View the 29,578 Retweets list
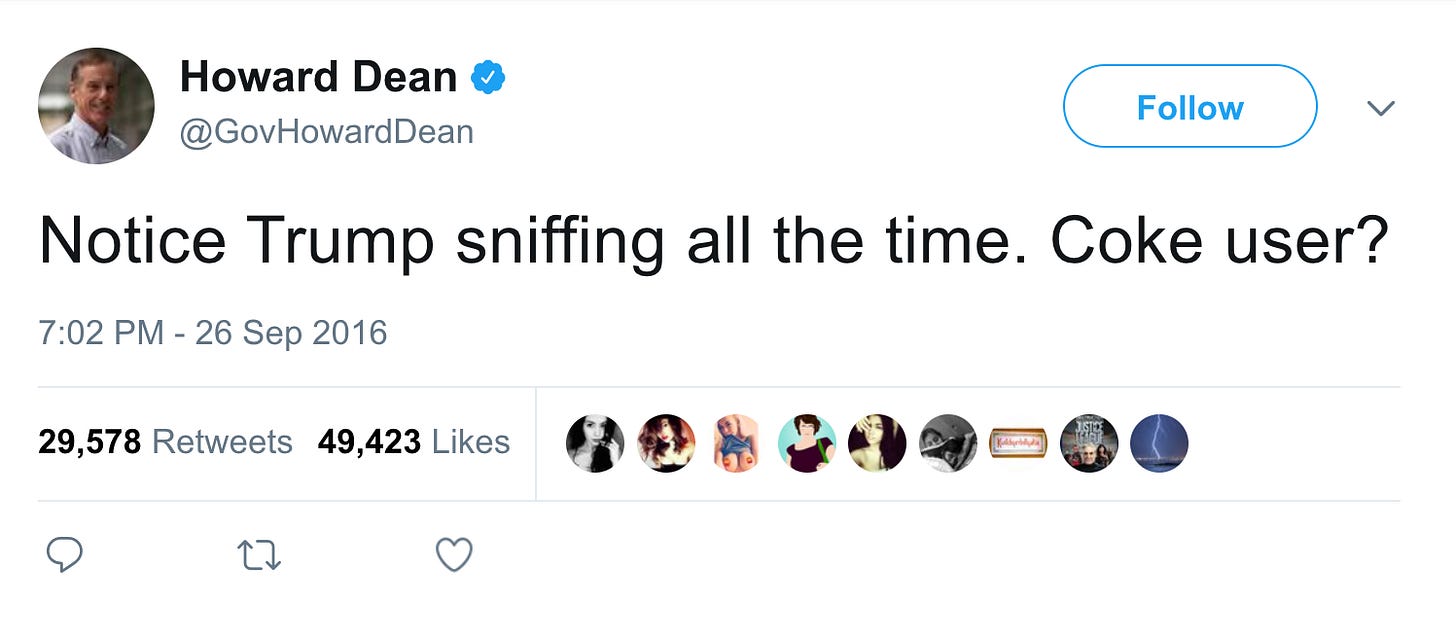The image size is (1456, 635). (165, 442)
